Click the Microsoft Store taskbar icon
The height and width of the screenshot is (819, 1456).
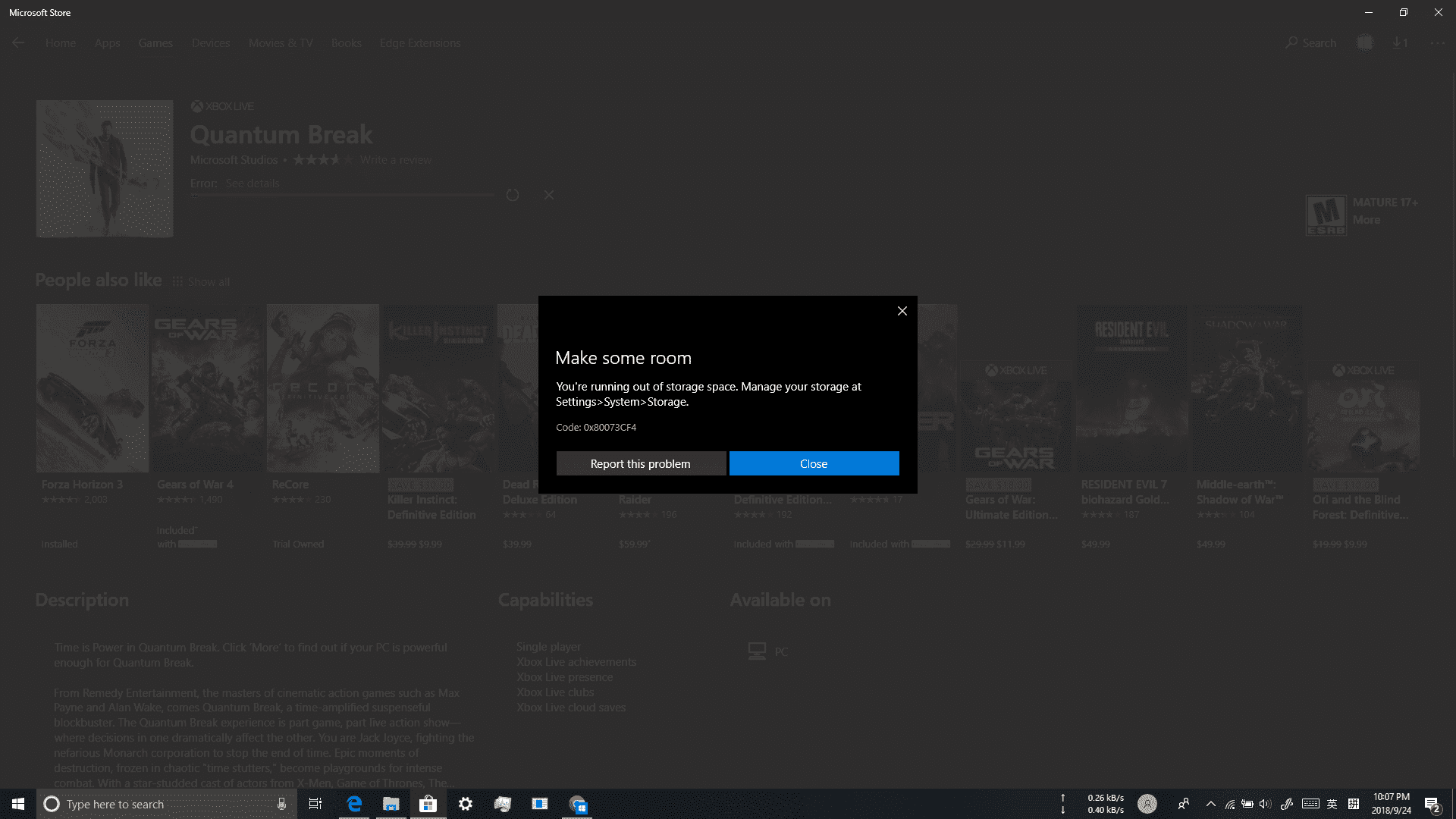pyautogui.click(x=428, y=804)
